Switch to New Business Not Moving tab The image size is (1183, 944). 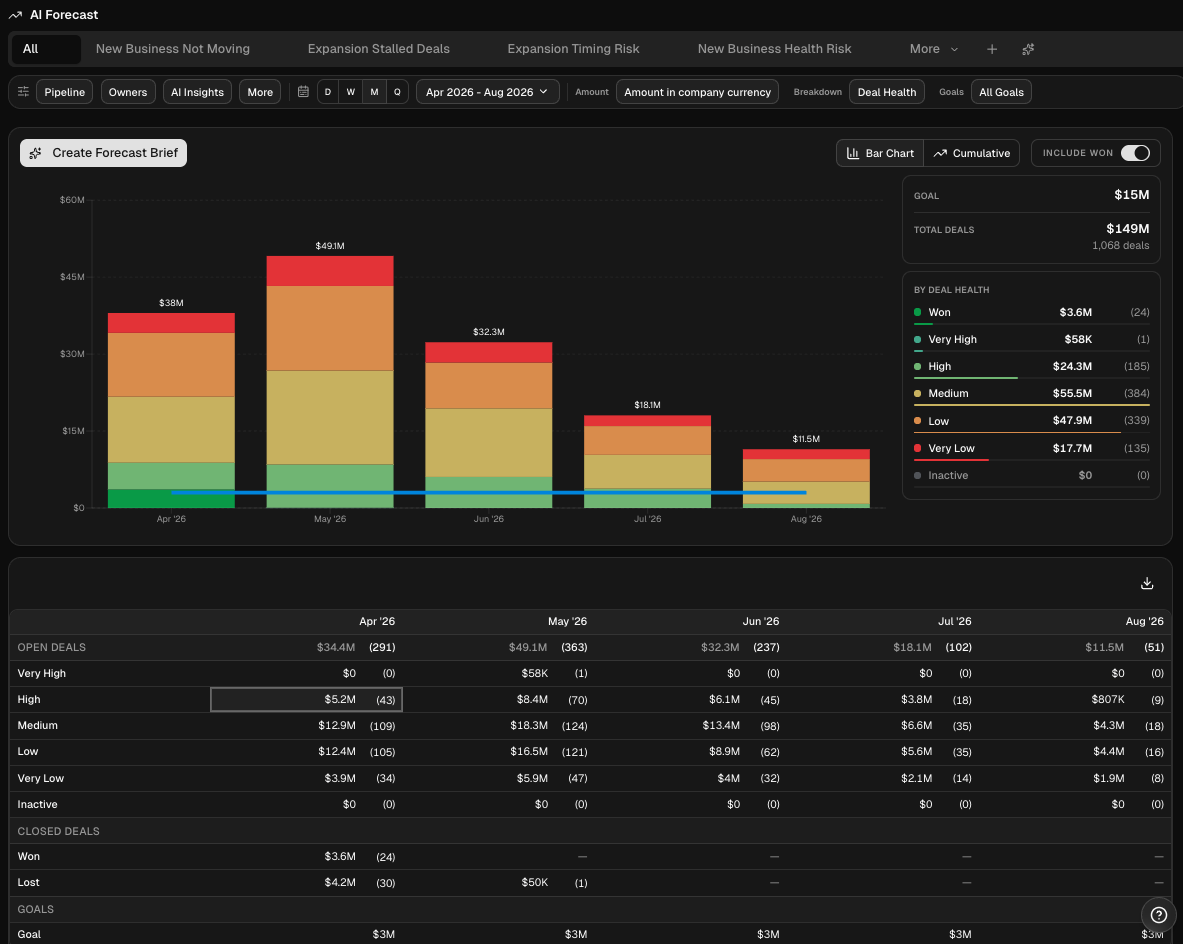[x=173, y=49]
